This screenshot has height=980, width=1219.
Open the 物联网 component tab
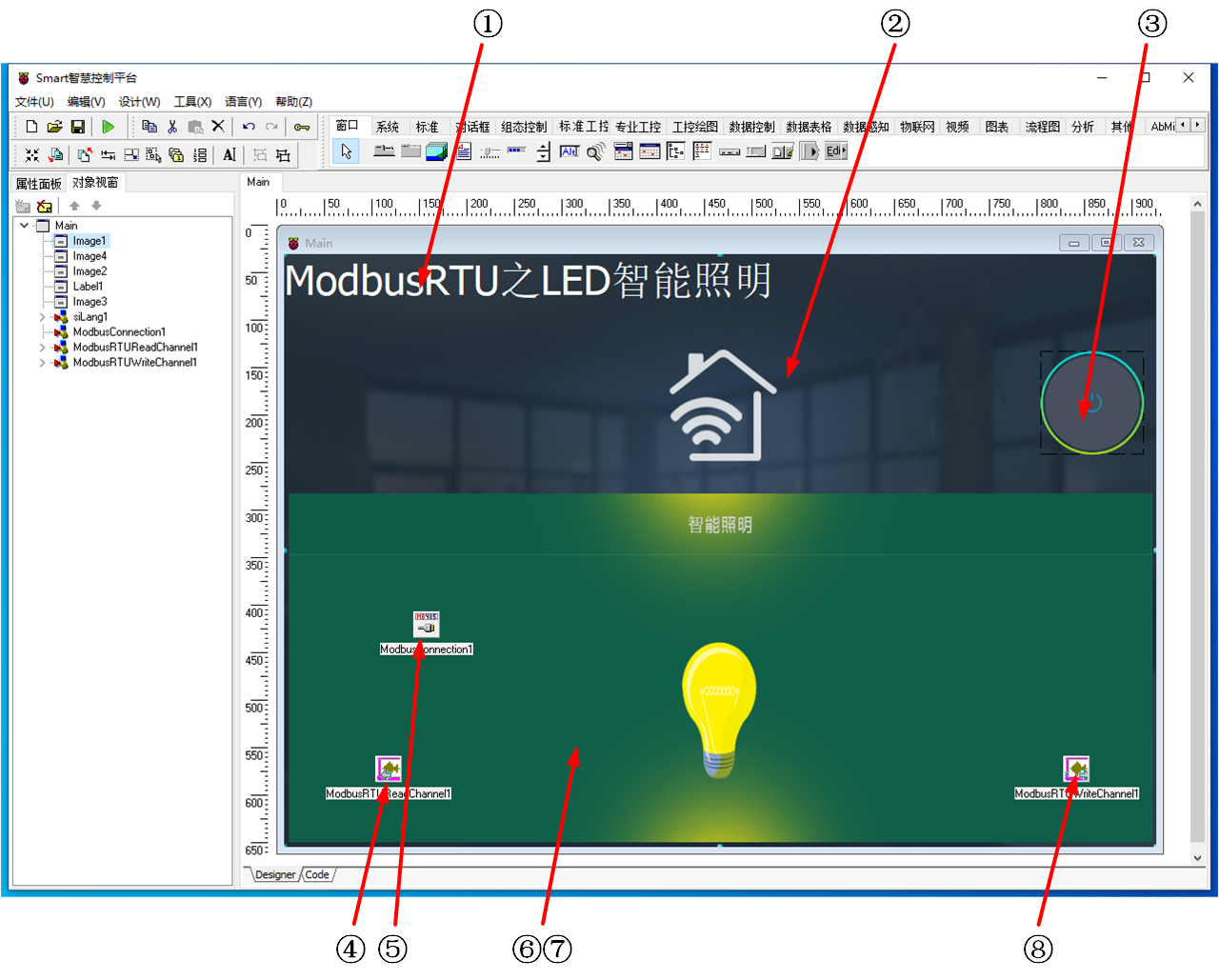917,127
